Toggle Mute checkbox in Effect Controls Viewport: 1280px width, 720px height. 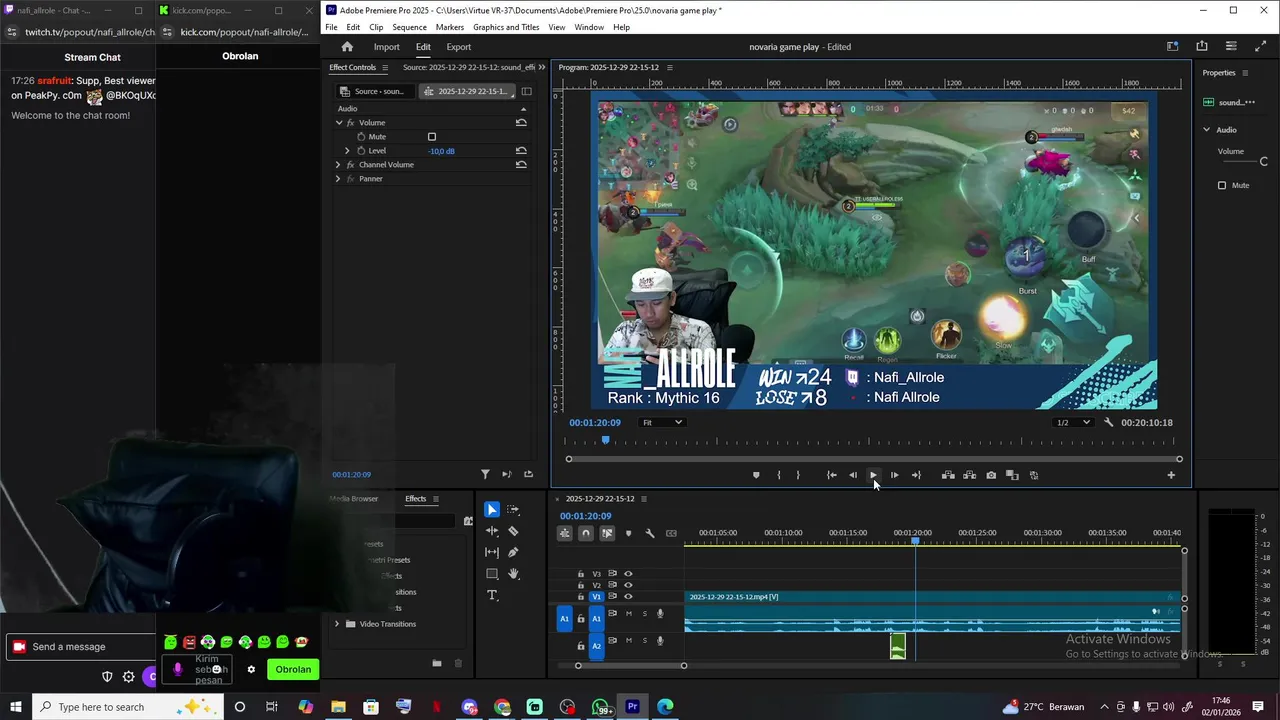point(432,137)
